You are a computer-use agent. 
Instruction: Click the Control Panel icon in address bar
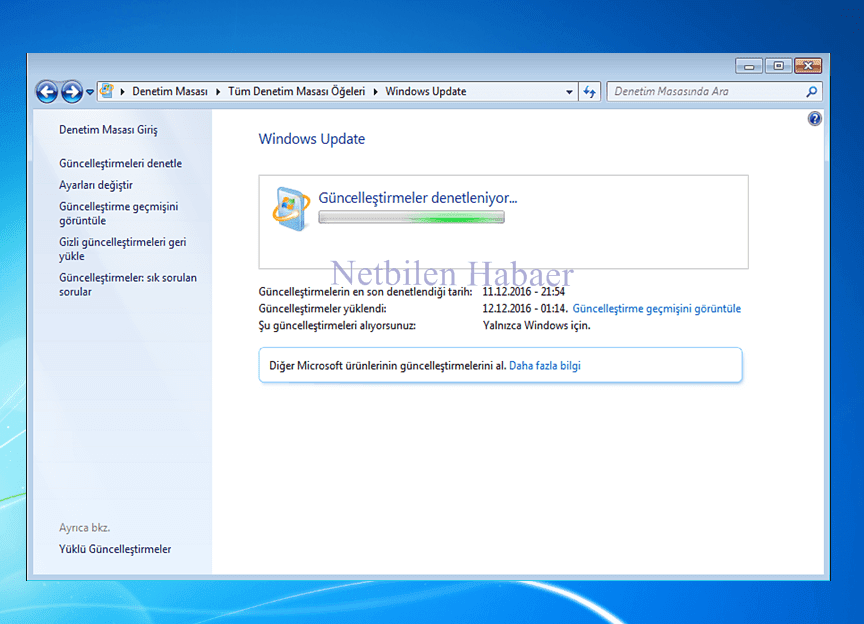click(107, 91)
